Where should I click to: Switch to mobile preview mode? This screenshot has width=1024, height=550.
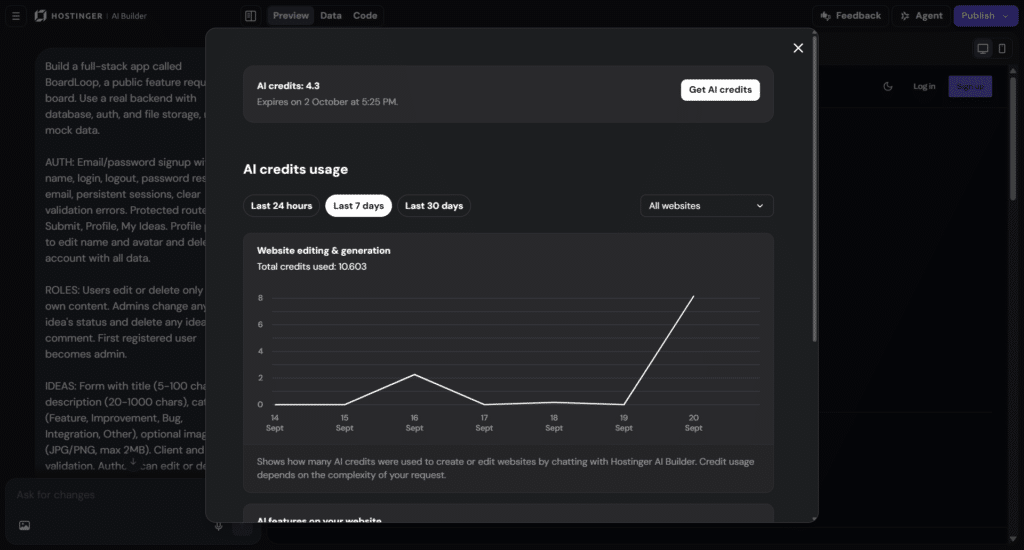coord(1002,48)
